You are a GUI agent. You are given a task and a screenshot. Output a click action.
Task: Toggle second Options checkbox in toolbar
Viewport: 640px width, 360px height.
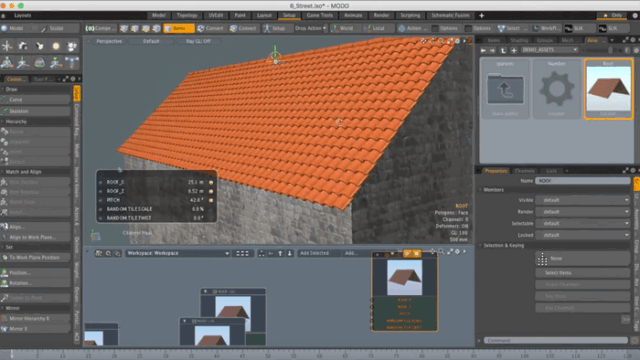[x=469, y=28]
